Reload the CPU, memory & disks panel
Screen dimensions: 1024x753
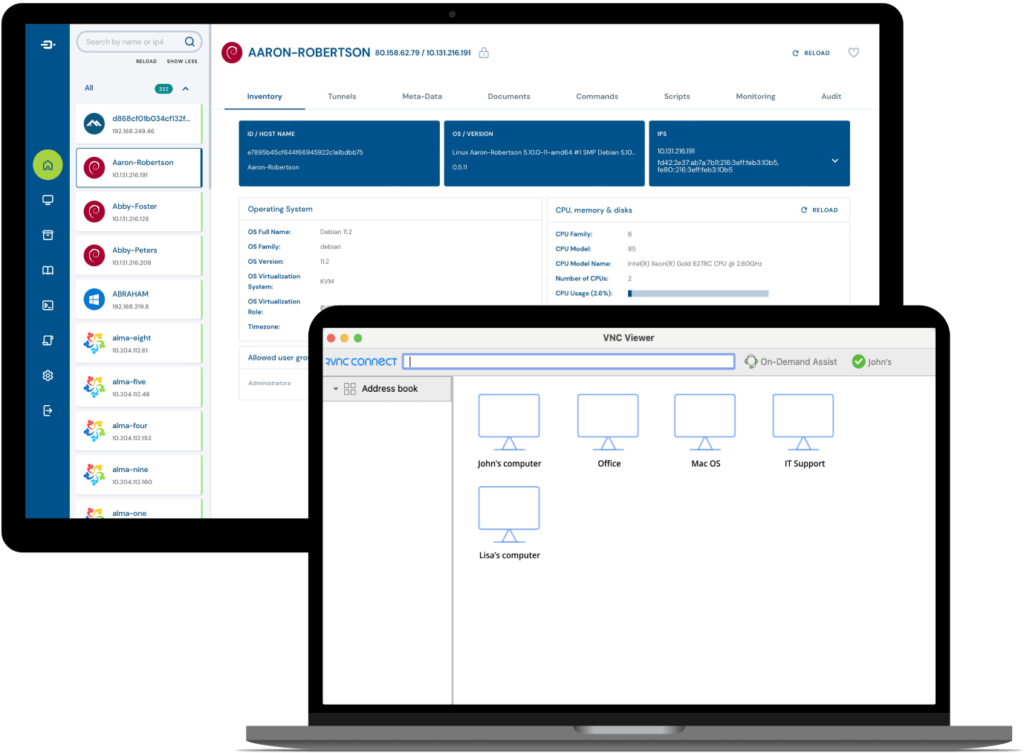(819, 210)
